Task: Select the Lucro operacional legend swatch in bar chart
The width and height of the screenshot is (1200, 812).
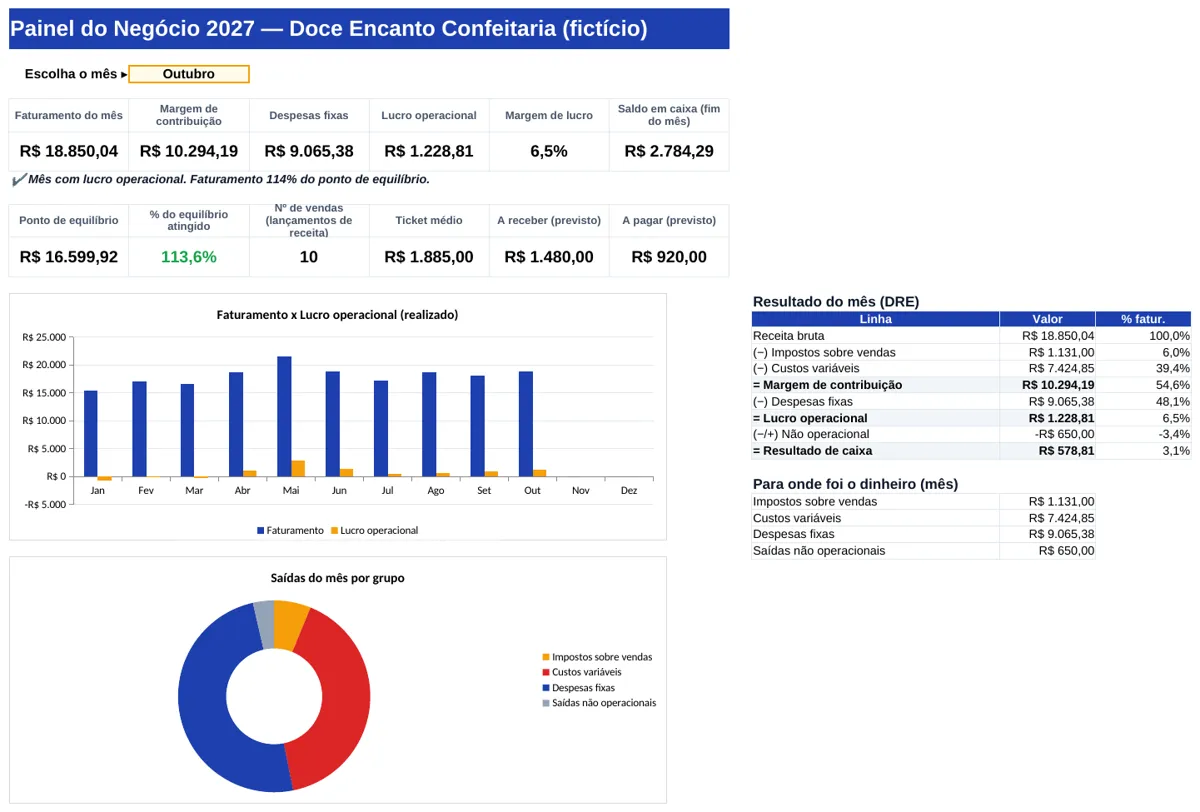Action: click(335, 530)
